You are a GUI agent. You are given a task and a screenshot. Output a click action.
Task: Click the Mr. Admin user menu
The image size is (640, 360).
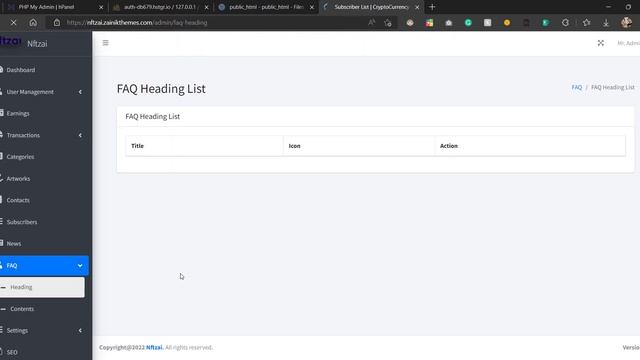628,43
